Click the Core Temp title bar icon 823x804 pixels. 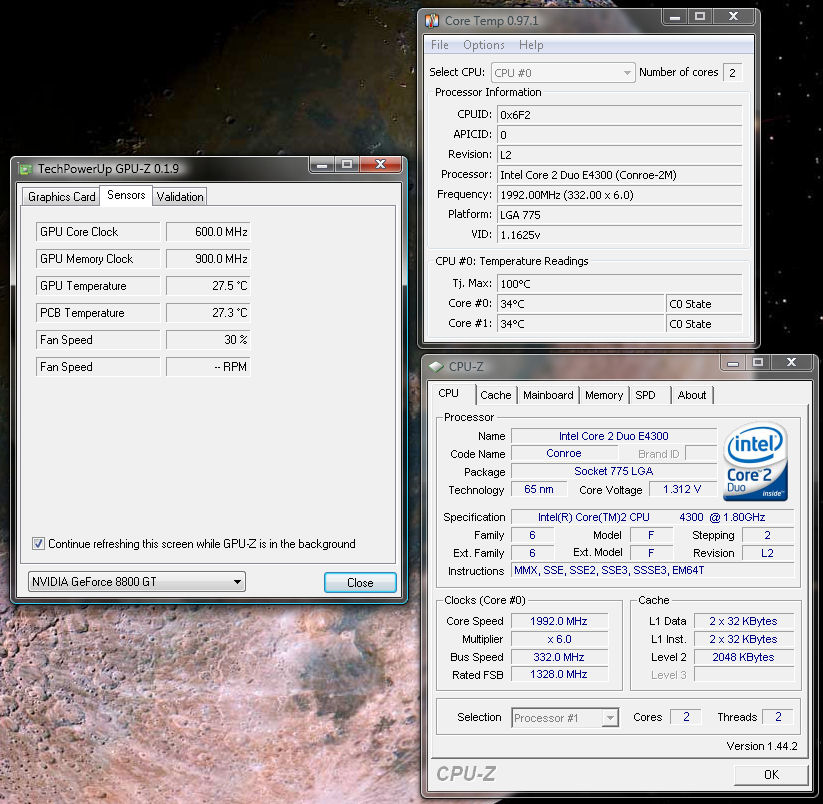click(432, 21)
